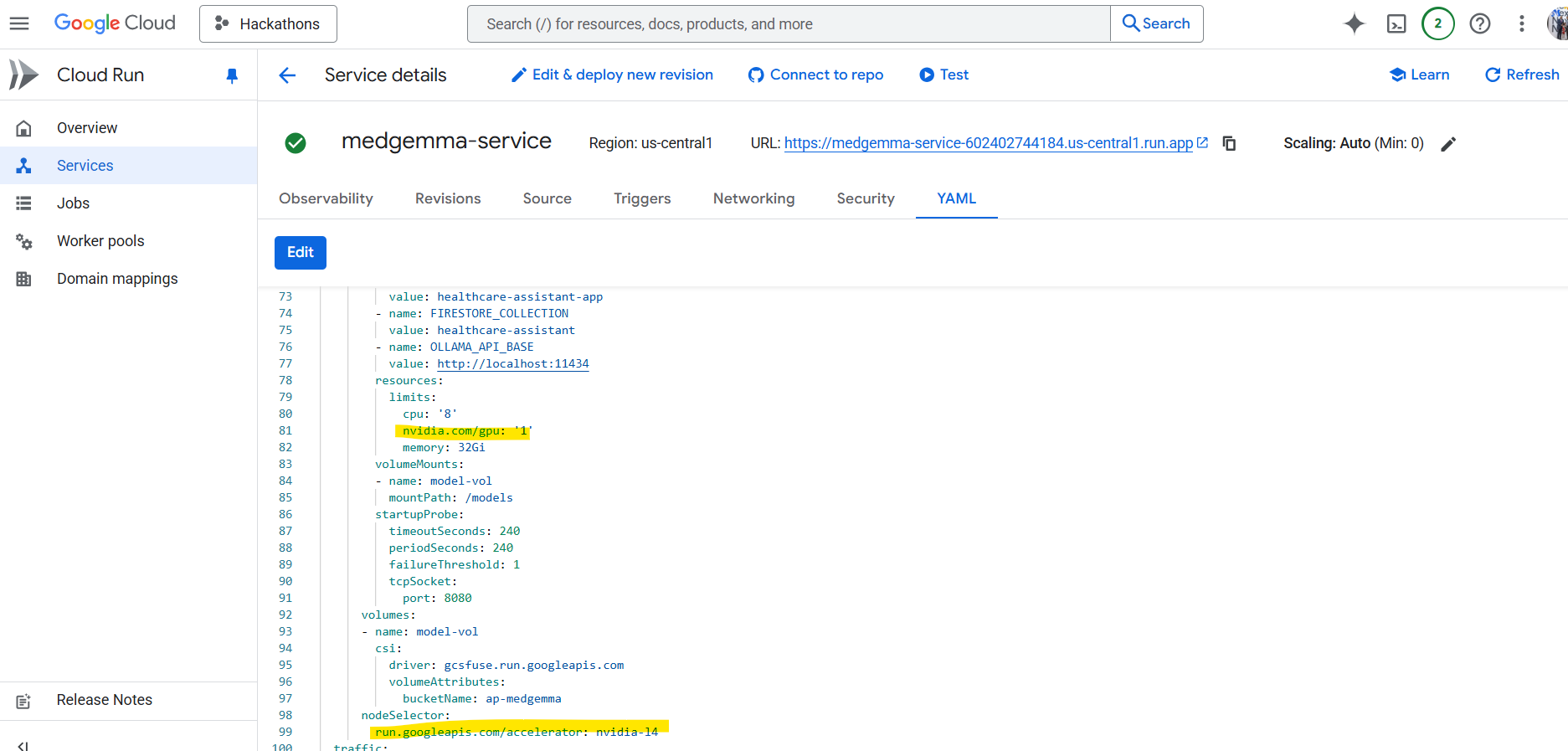Click the blue Edit YAML button
Image resolution: width=1568 pixels, height=751 pixels.
[x=301, y=252]
